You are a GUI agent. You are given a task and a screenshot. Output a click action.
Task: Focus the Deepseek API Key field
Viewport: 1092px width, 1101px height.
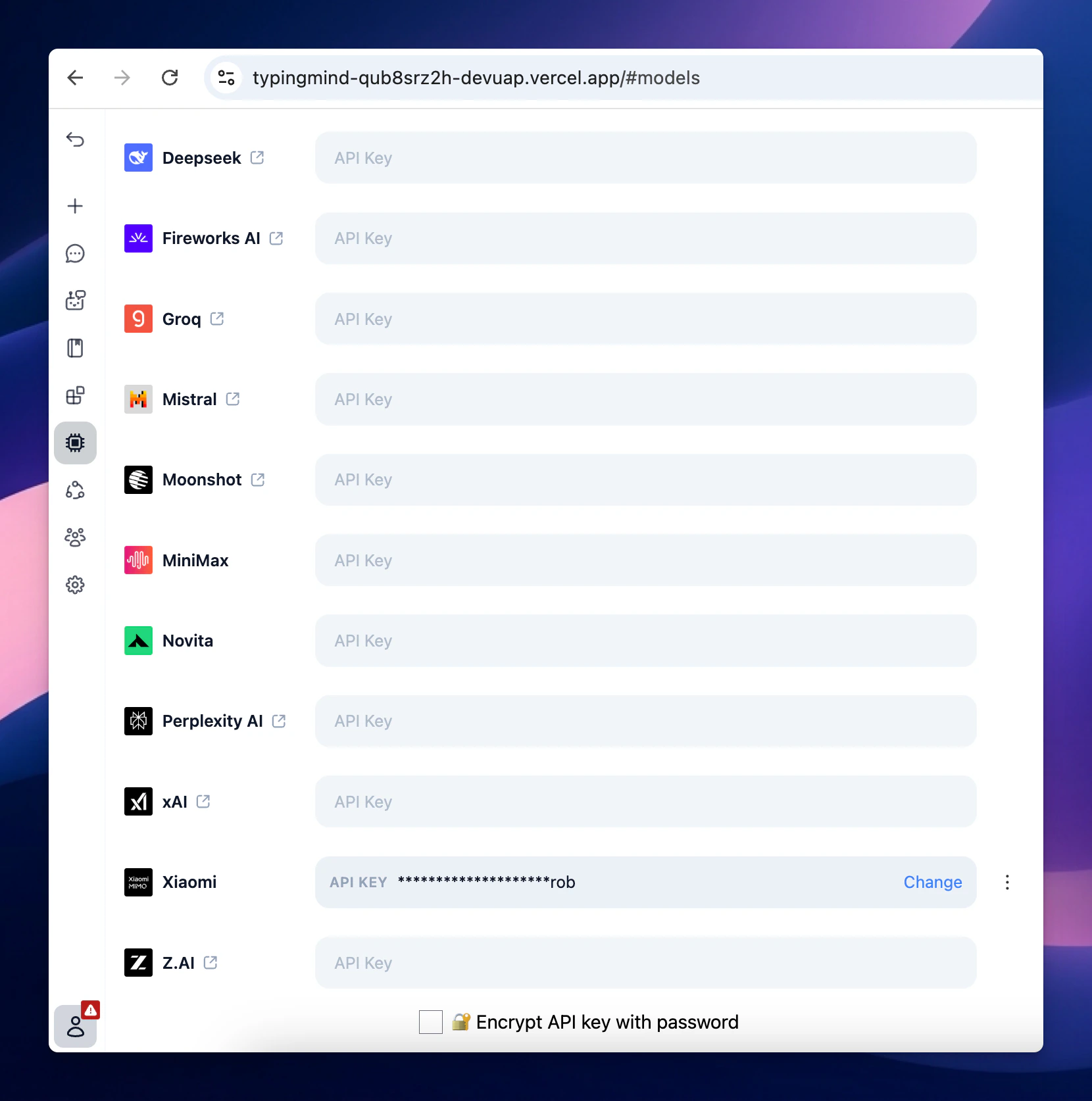tap(645, 158)
